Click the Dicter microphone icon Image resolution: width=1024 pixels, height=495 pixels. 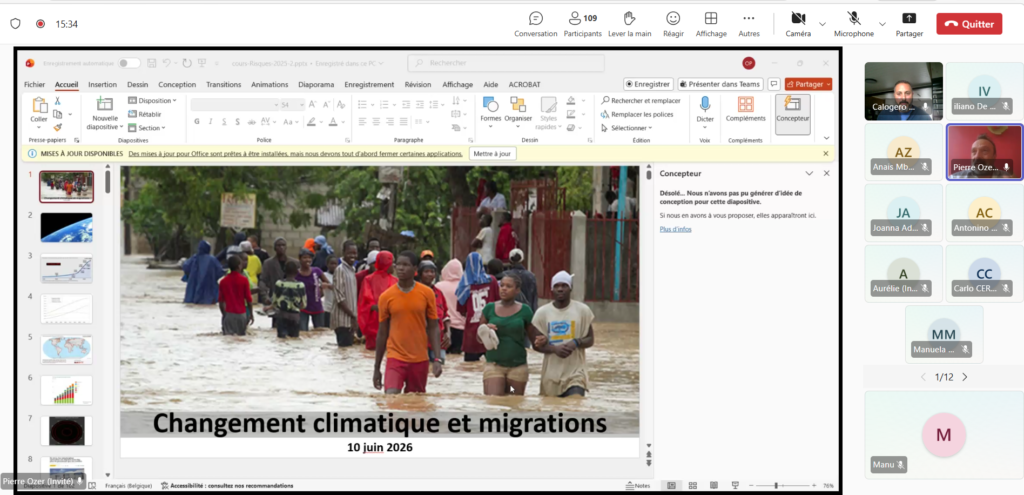pos(705,104)
